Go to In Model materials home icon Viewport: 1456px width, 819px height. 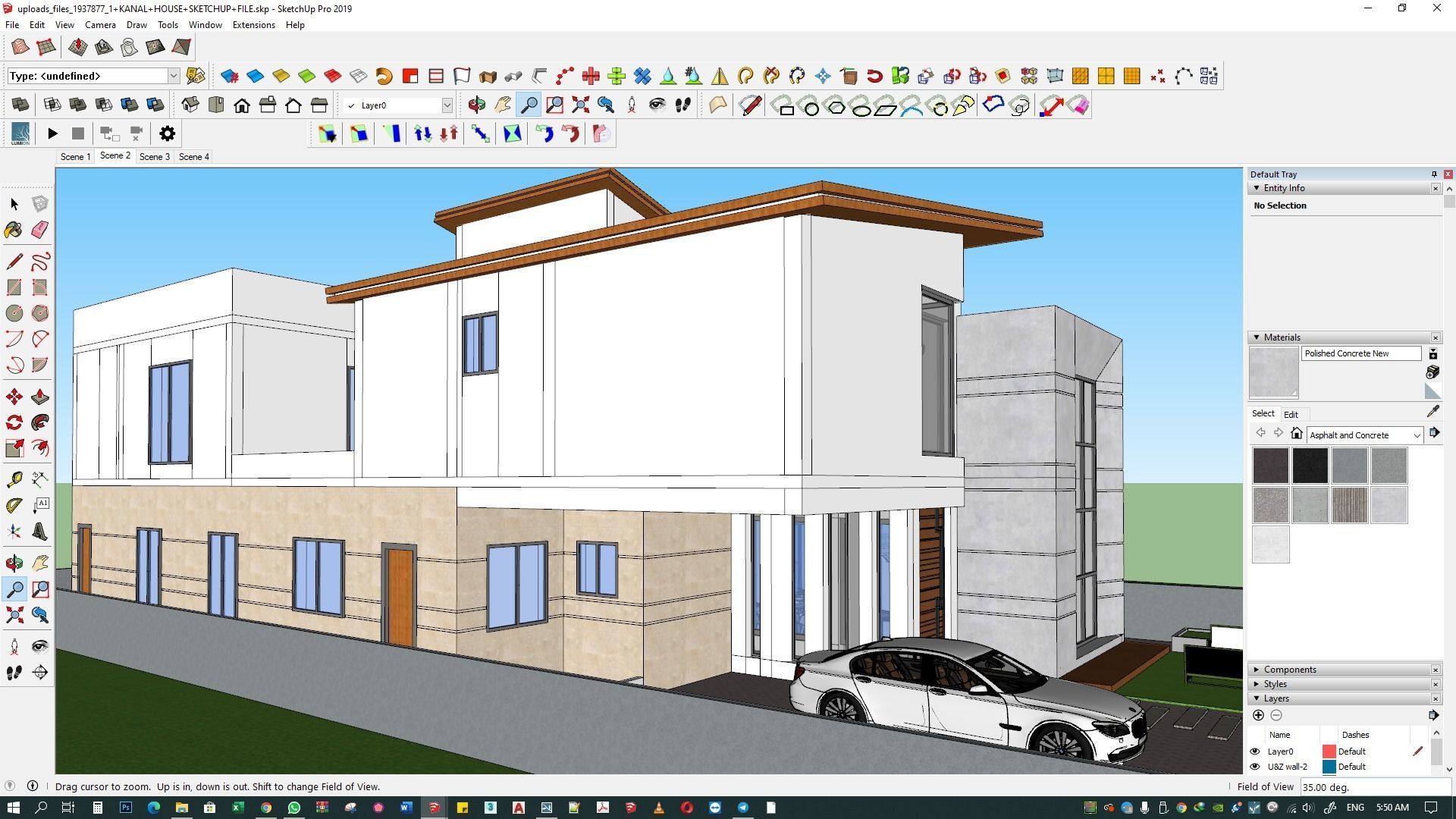tap(1297, 434)
